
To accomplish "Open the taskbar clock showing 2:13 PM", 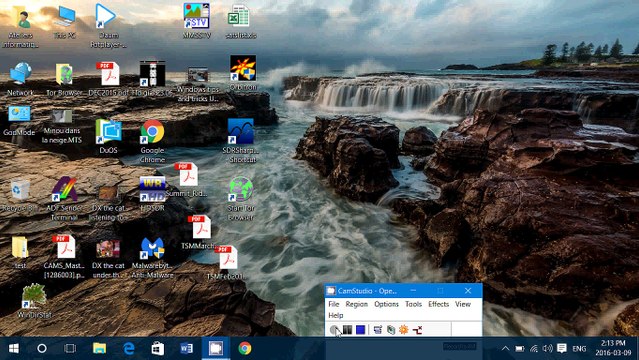I will 613,348.
